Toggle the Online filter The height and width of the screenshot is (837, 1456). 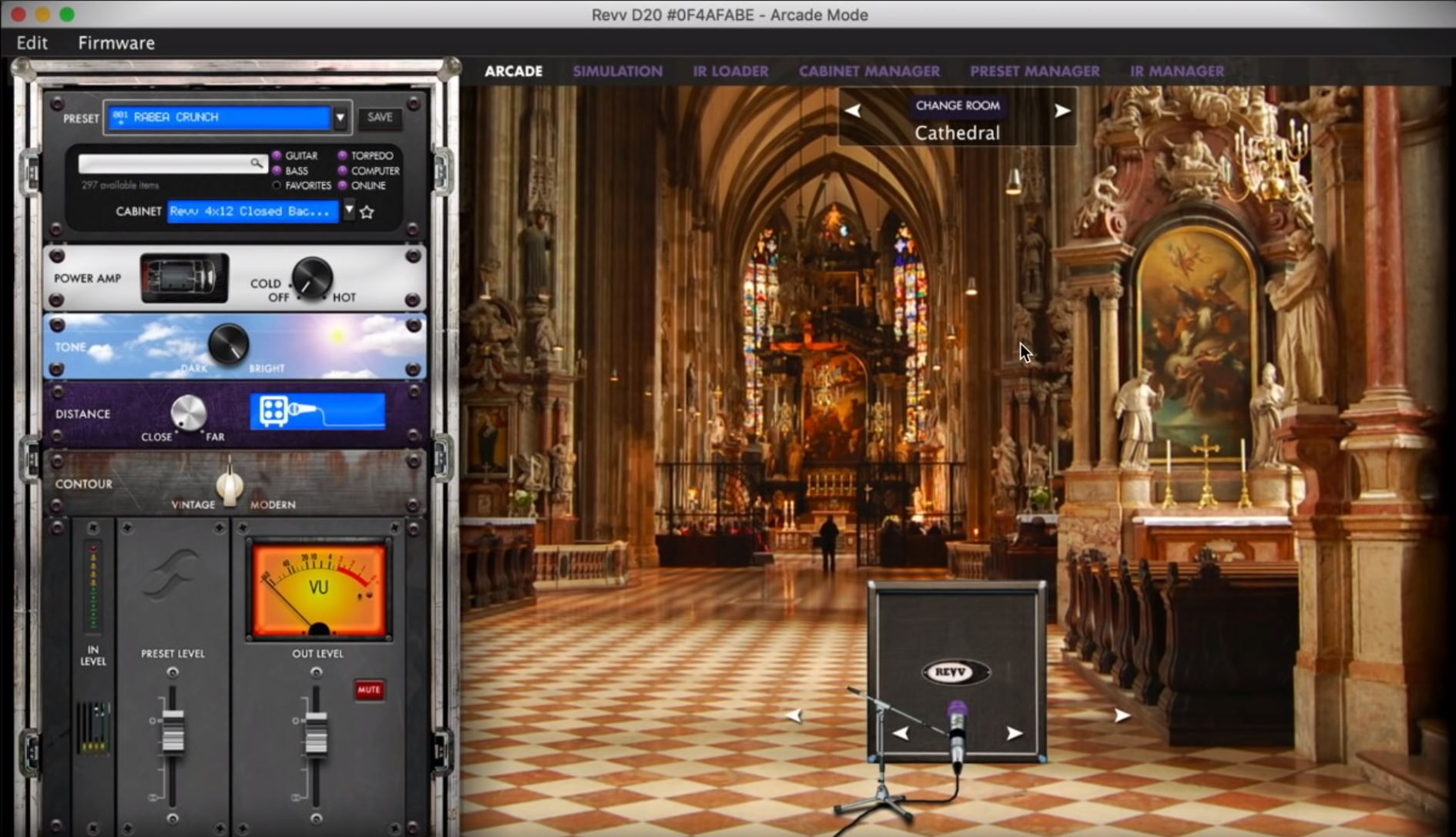click(x=343, y=186)
